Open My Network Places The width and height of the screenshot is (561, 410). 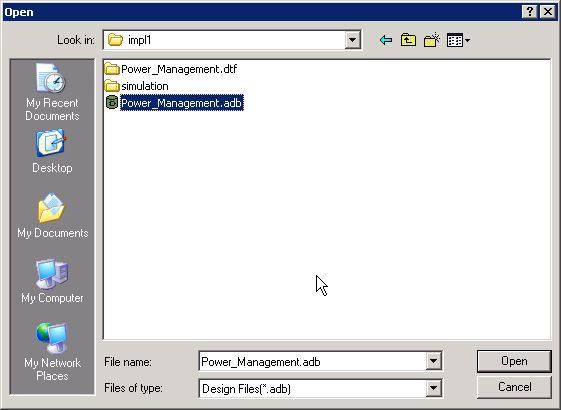point(52,352)
